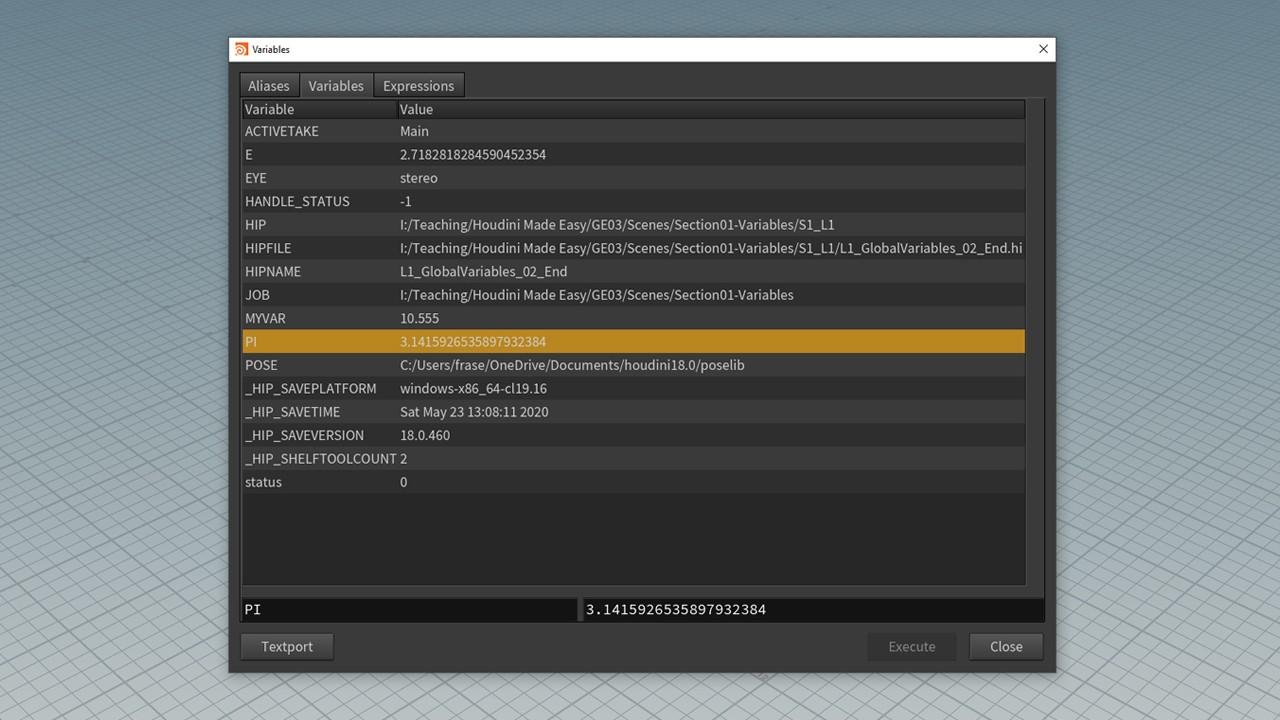This screenshot has width=1280, height=720.
Task: Click the vertical scrollbar of the variables list
Action: pyautogui.click(x=1035, y=342)
